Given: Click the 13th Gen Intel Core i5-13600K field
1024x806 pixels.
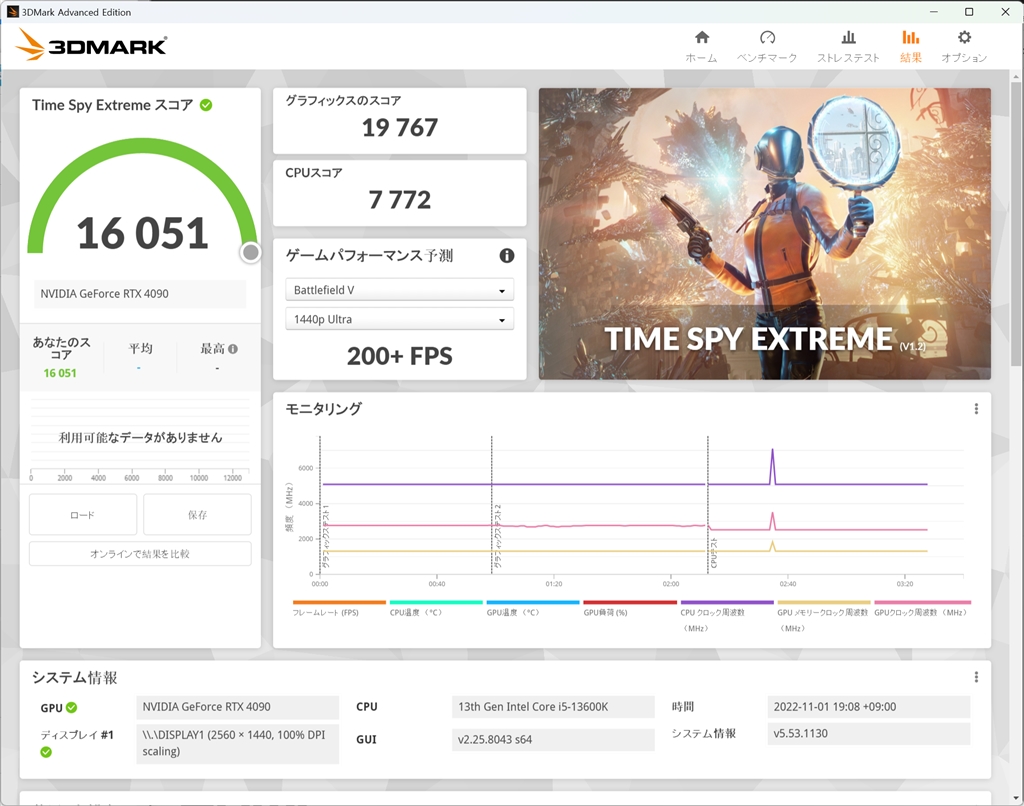Looking at the screenshot, I should [x=552, y=707].
